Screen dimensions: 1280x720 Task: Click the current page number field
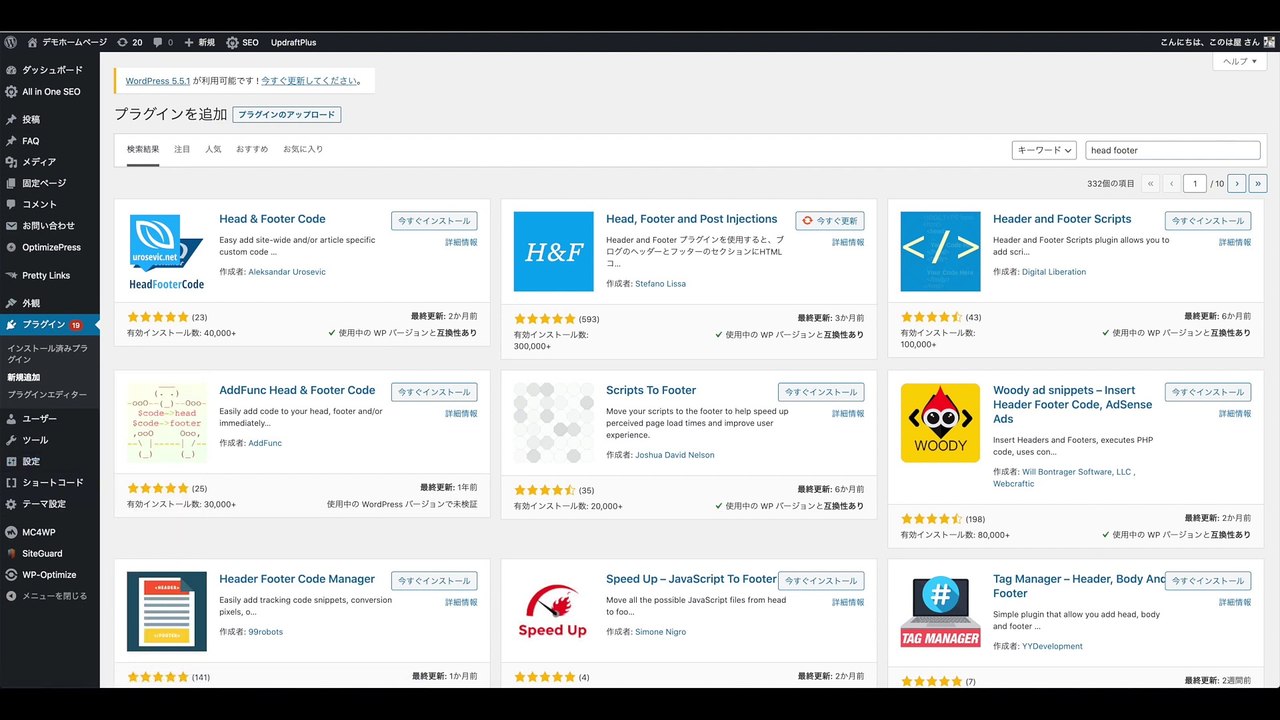(x=1195, y=183)
